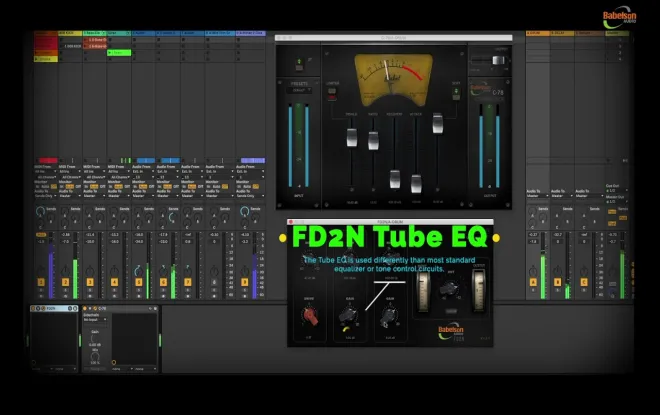The height and width of the screenshot is (415, 660).
Task: Enable the grayed track activator 8
Action: pyautogui.click(x=214, y=282)
